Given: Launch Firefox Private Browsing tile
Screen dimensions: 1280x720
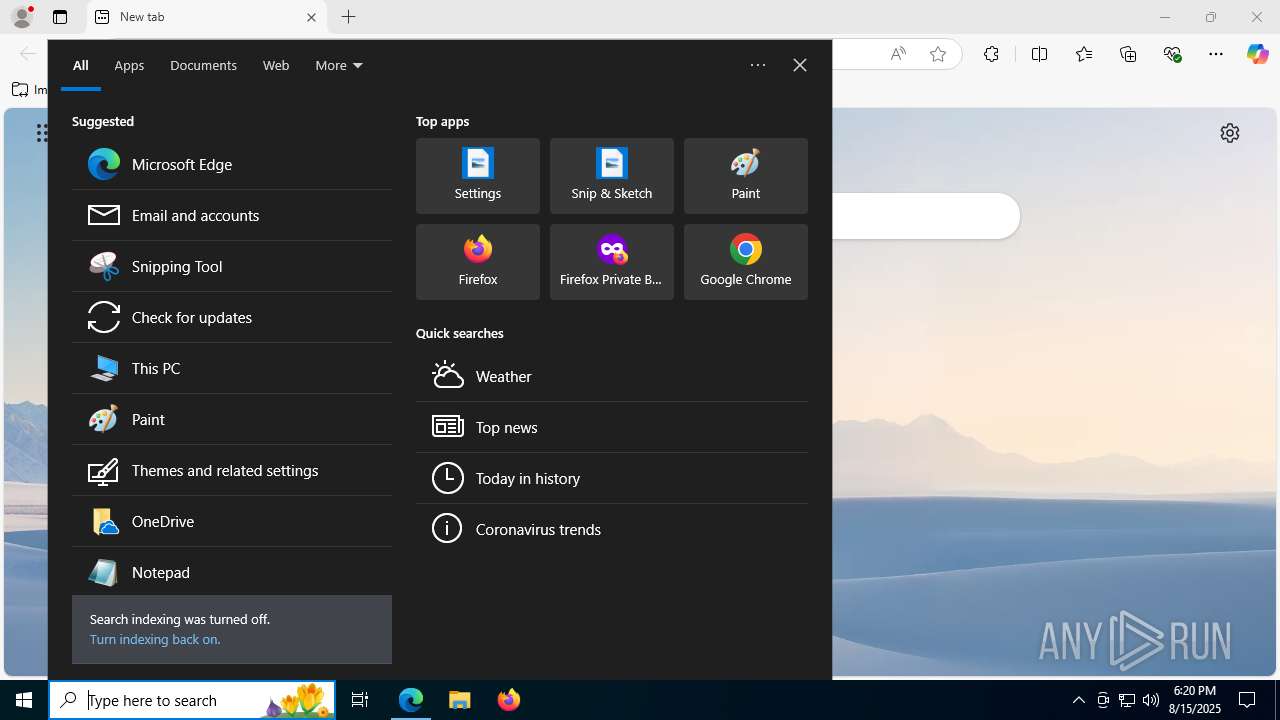Looking at the screenshot, I should click(x=612, y=262).
